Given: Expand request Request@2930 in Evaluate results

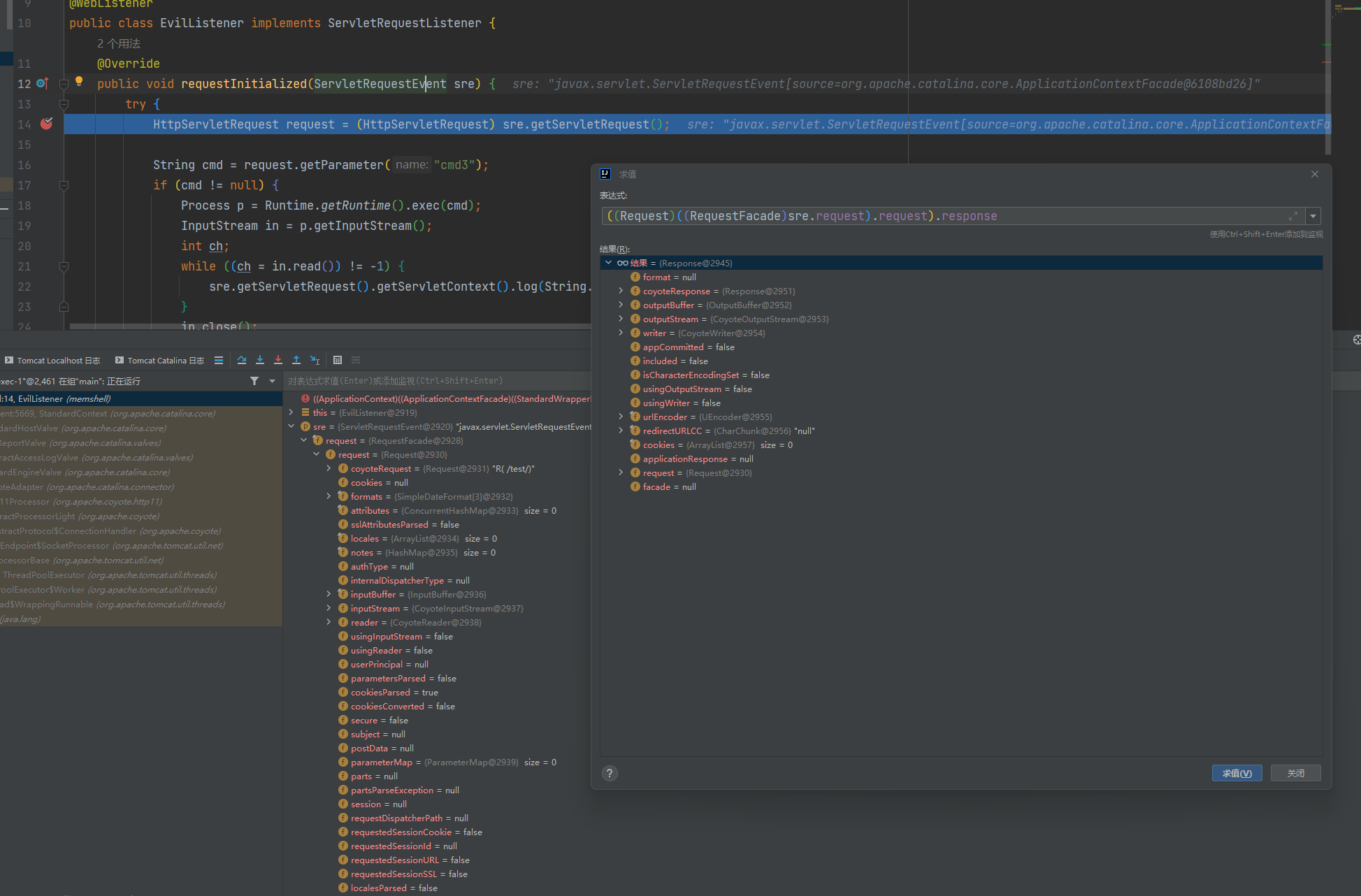Looking at the screenshot, I should pyautogui.click(x=621, y=472).
